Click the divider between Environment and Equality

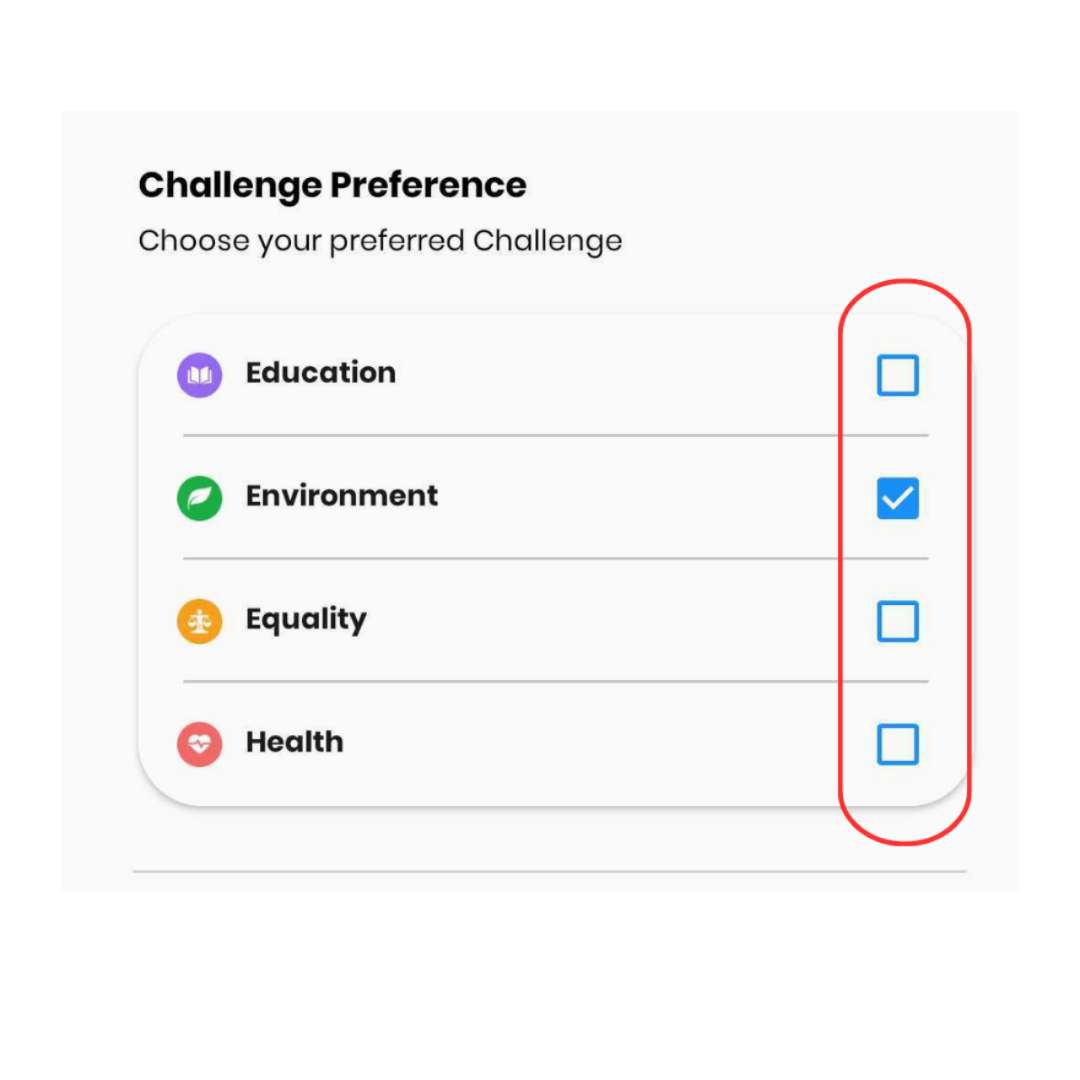pyautogui.click(x=556, y=558)
